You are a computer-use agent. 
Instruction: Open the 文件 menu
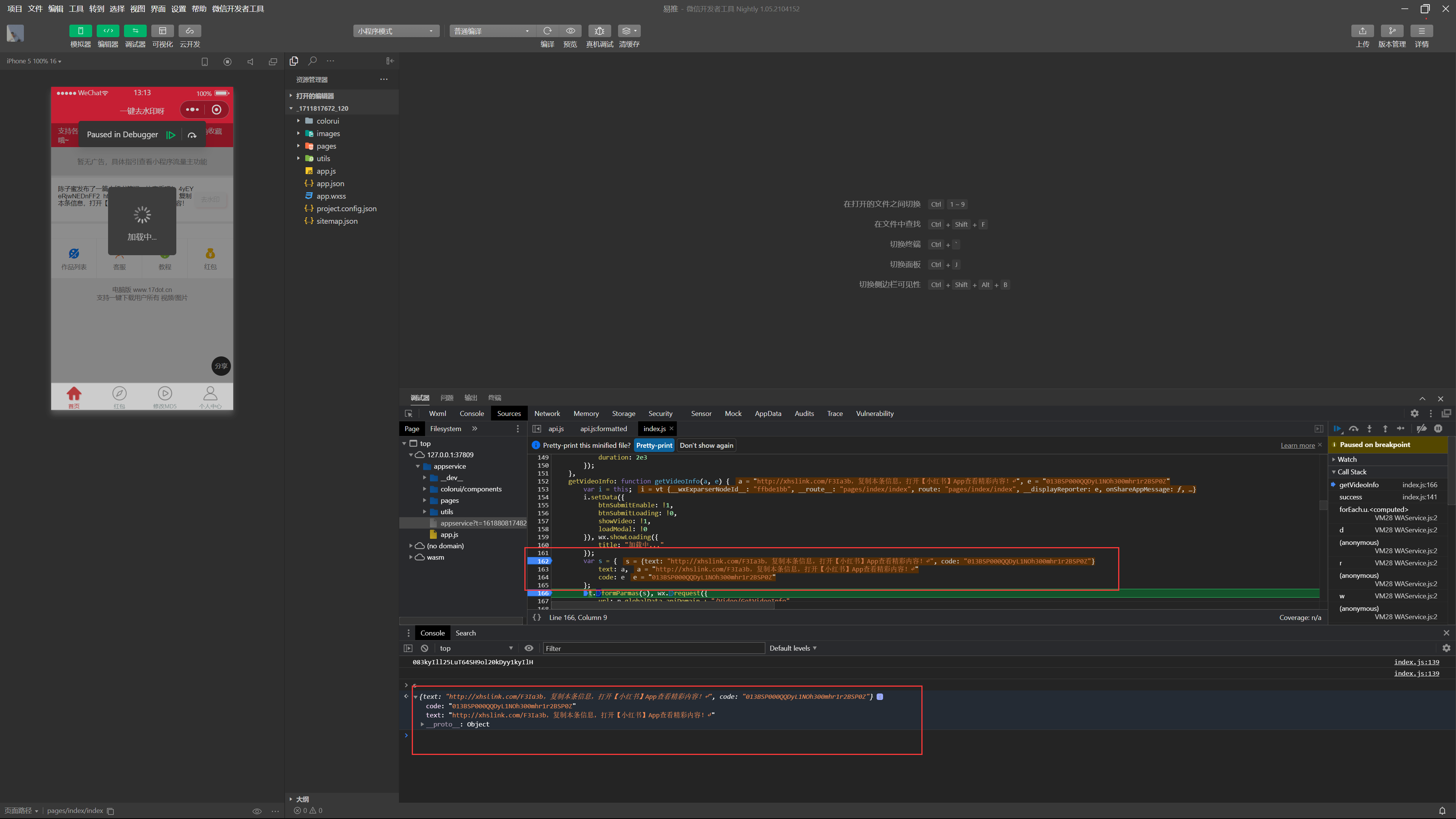pyautogui.click(x=35, y=8)
